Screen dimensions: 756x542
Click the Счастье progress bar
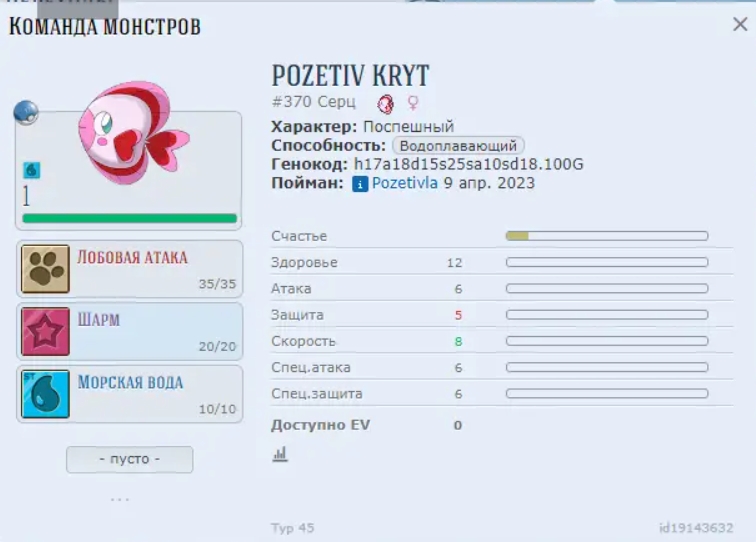(607, 236)
